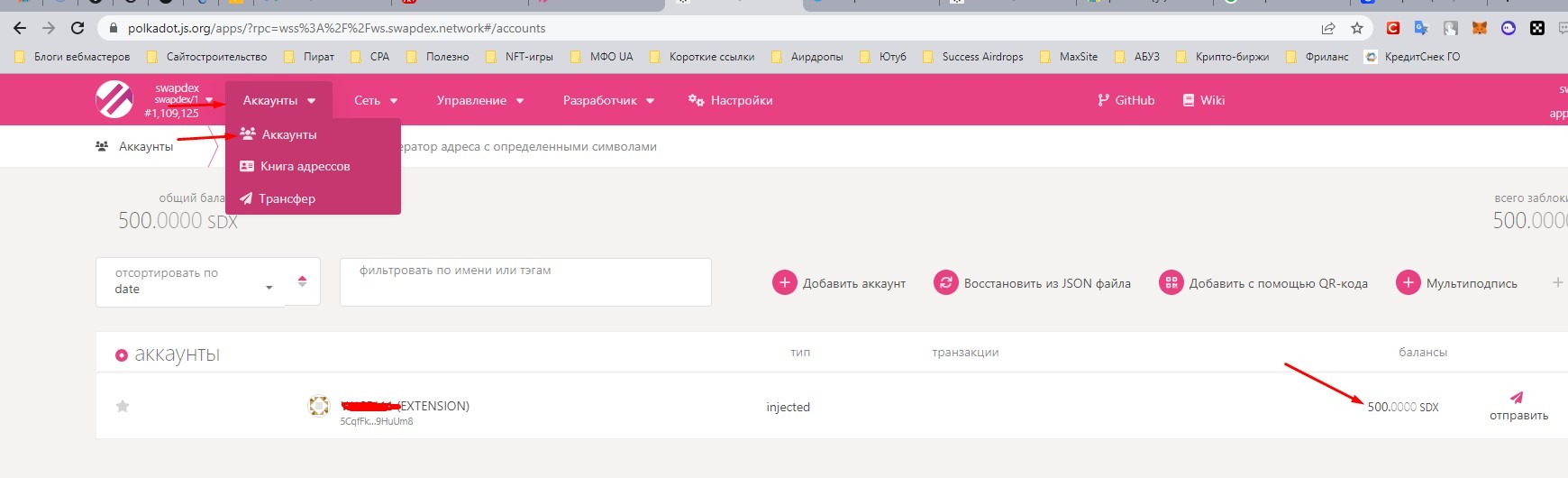Click the gears icon beside Настройки

tap(696, 100)
